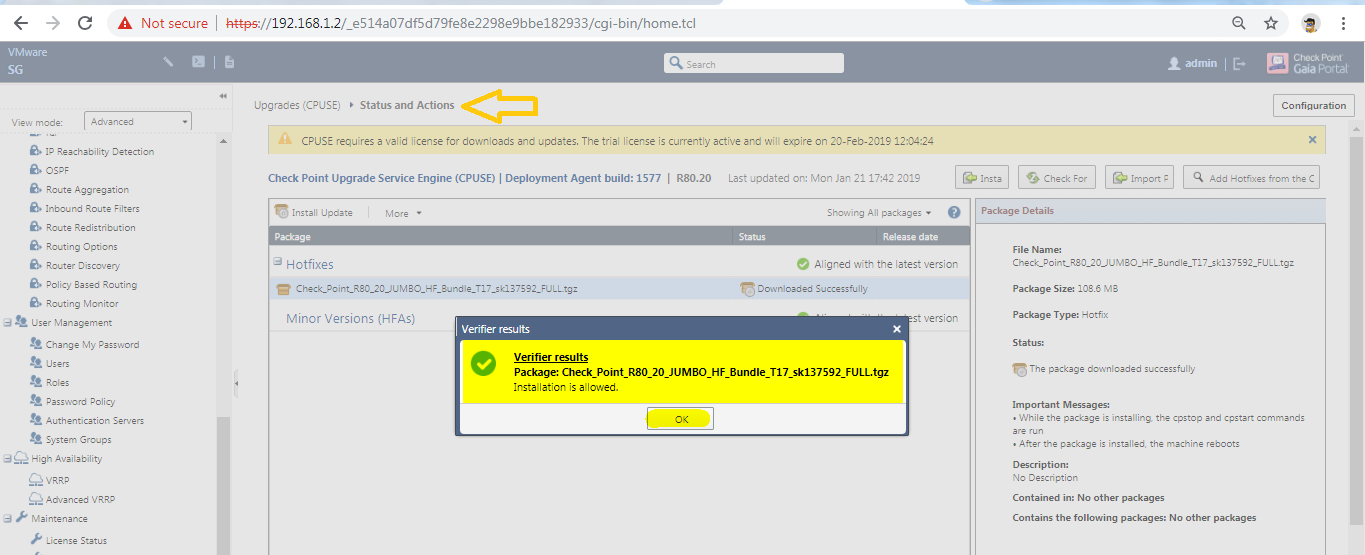Click the Install Update toolbar button

(x=314, y=212)
